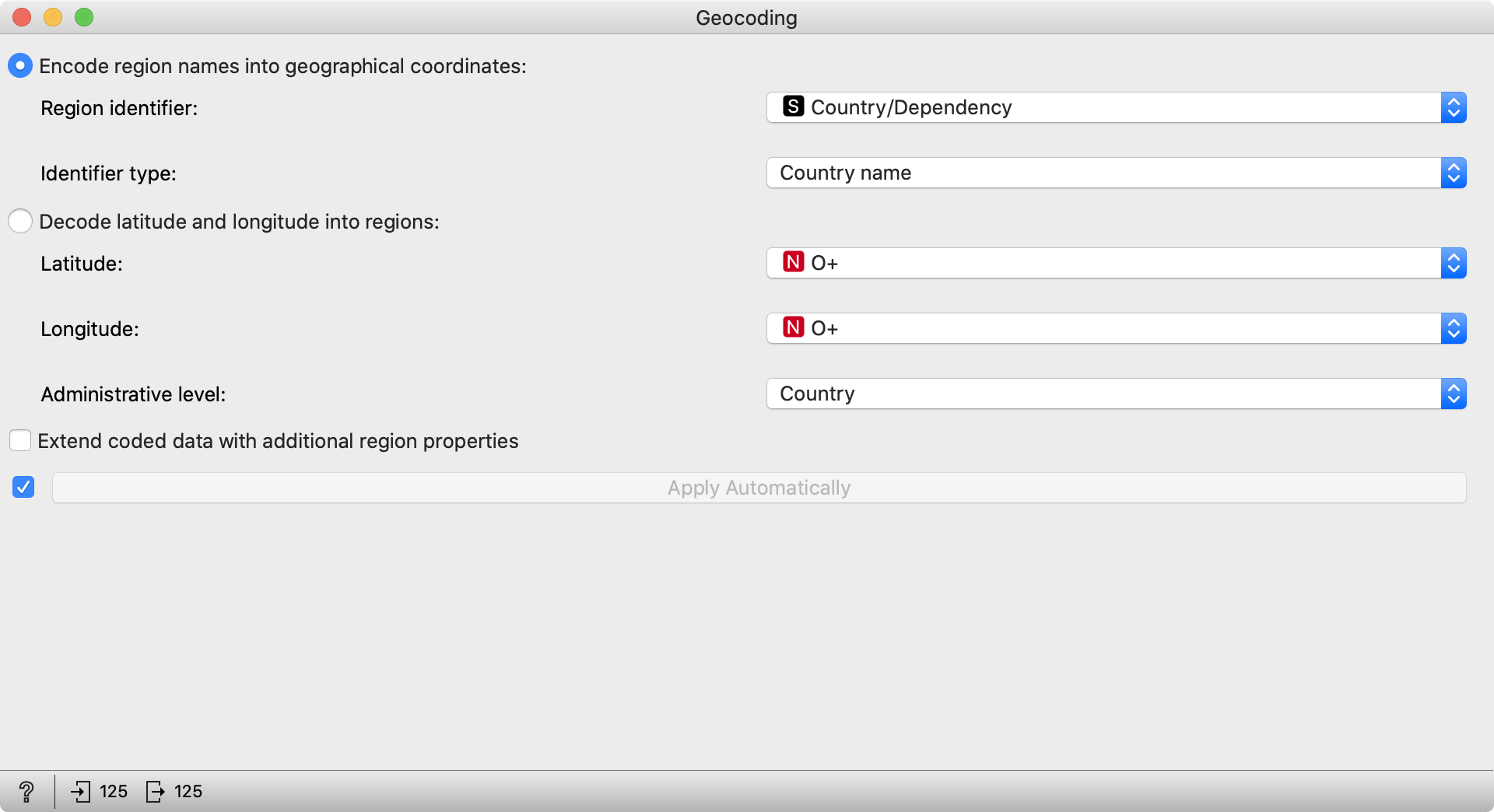Click the stepper arrows on Administrative level
Image resolution: width=1494 pixels, height=812 pixels.
tap(1454, 394)
